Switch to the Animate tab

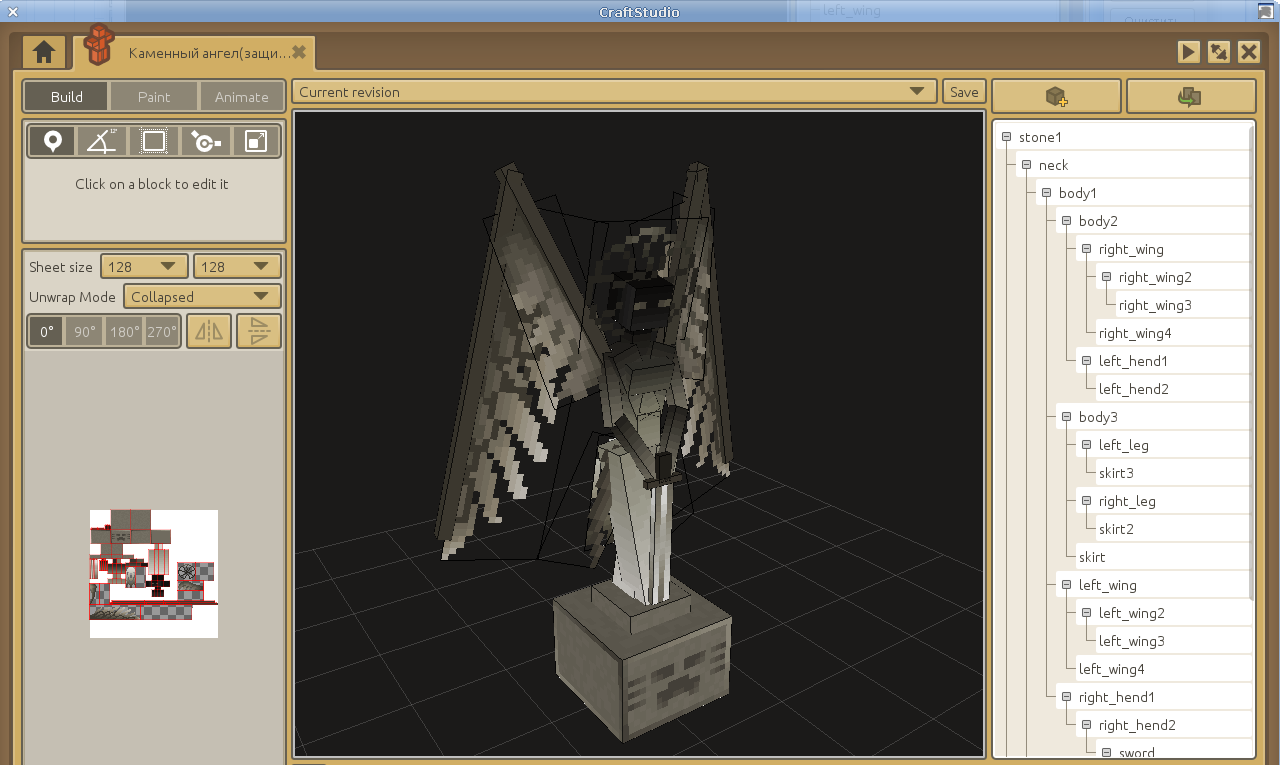click(x=241, y=97)
